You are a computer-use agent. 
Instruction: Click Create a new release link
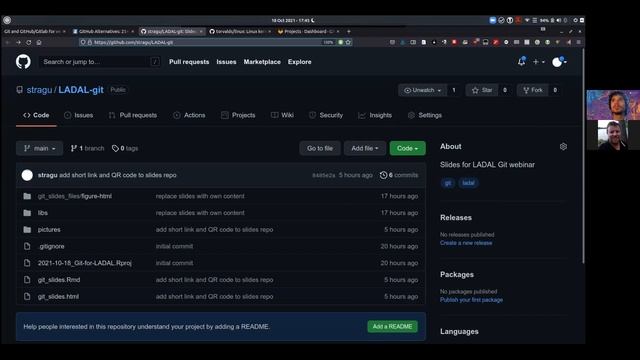pos(466,243)
